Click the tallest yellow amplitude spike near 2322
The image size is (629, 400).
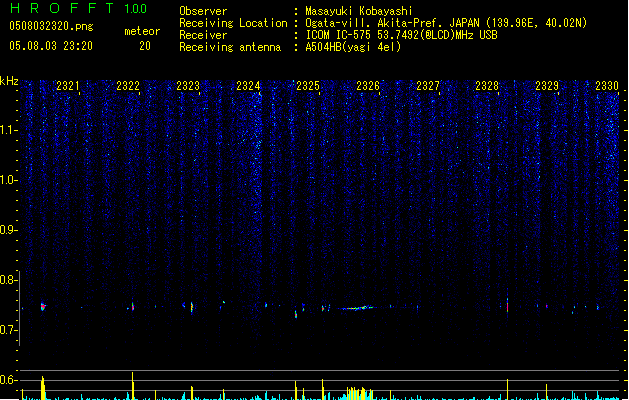click(132, 385)
